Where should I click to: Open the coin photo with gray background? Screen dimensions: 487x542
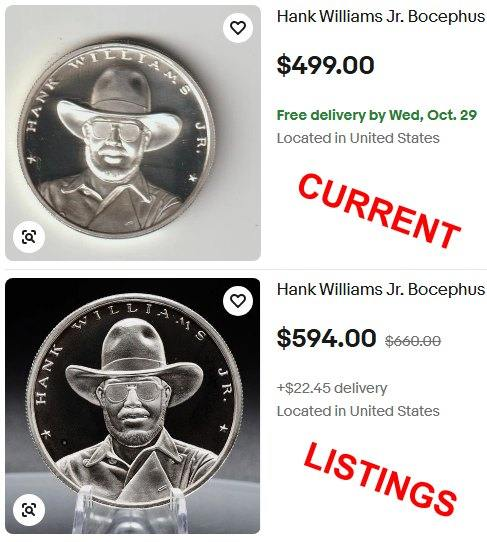tap(133, 133)
